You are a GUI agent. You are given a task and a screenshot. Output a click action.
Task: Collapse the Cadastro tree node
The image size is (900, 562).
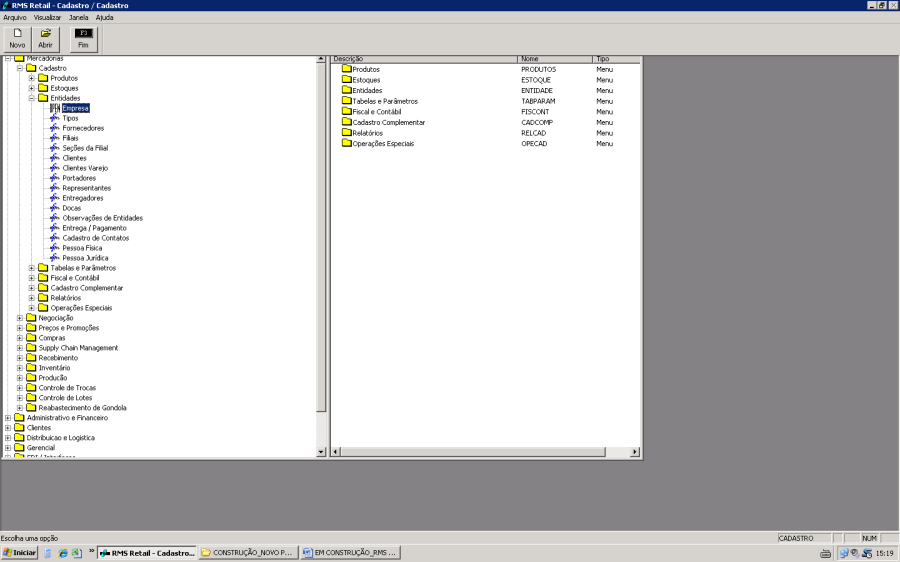[20, 68]
